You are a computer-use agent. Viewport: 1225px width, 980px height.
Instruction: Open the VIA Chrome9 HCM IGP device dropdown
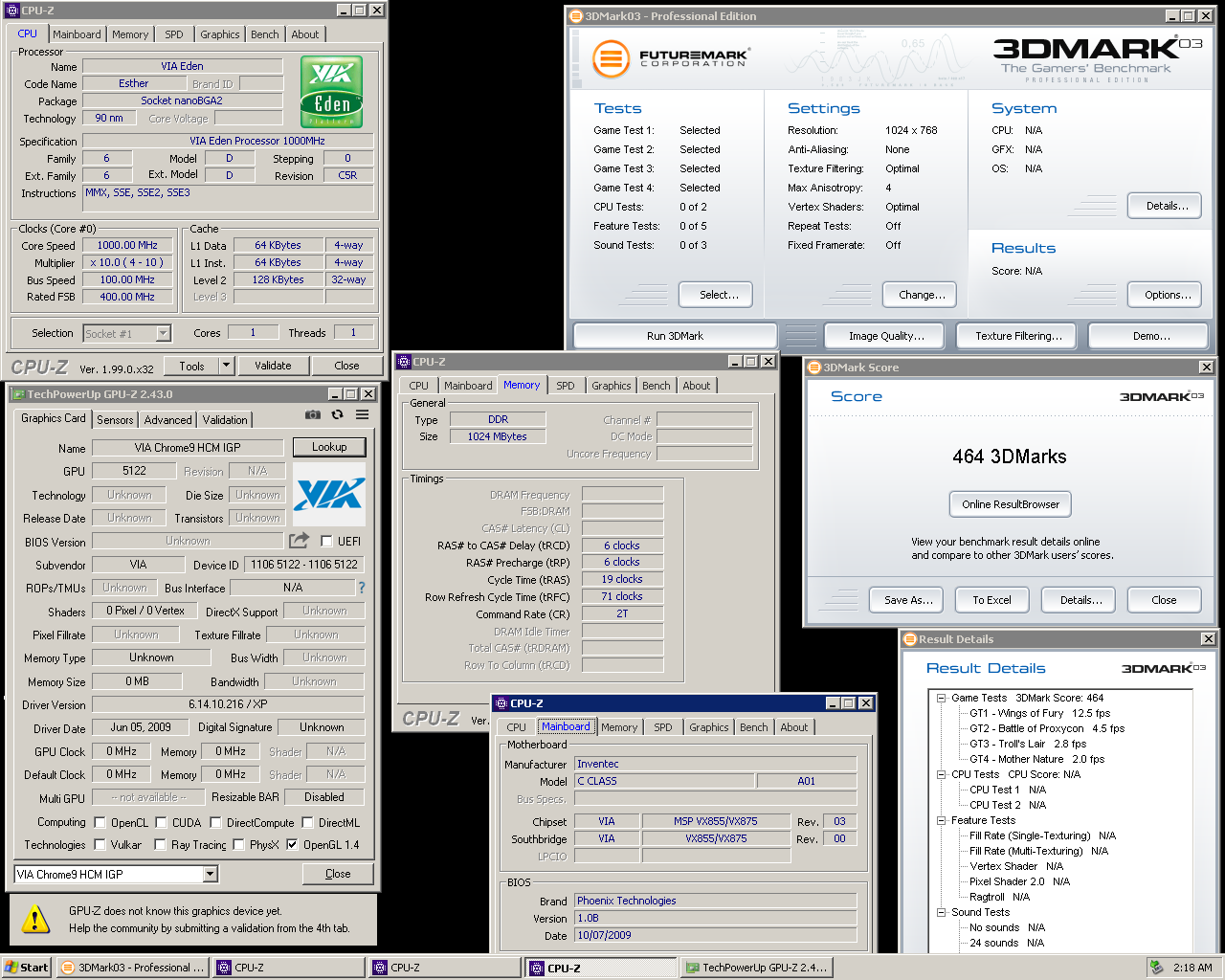click(211, 874)
